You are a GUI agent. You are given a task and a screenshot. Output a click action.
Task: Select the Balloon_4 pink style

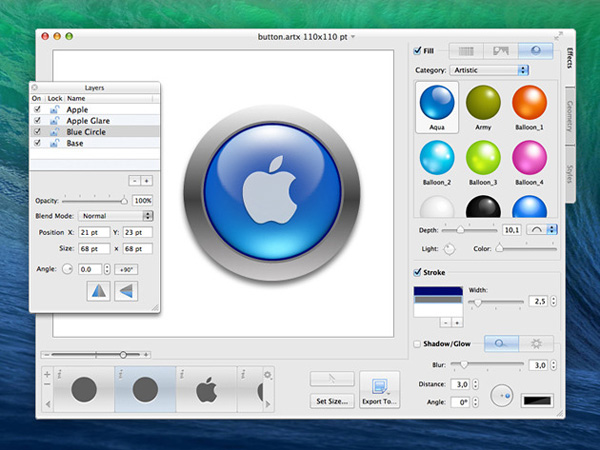(x=529, y=162)
